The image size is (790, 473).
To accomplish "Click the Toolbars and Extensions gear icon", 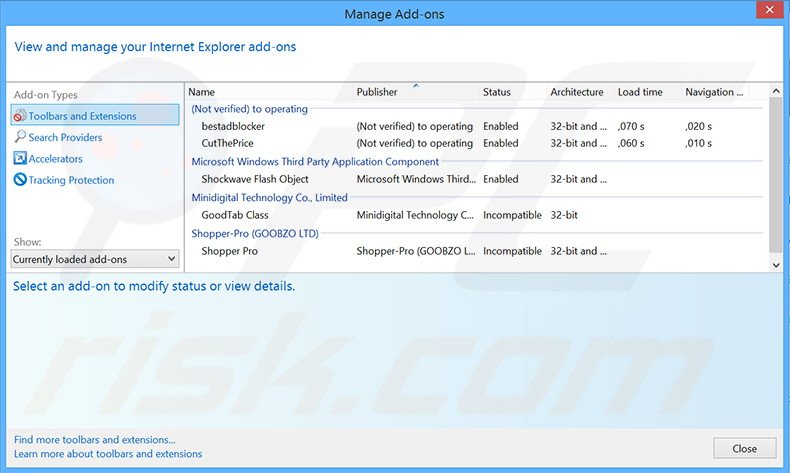I will [20, 116].
